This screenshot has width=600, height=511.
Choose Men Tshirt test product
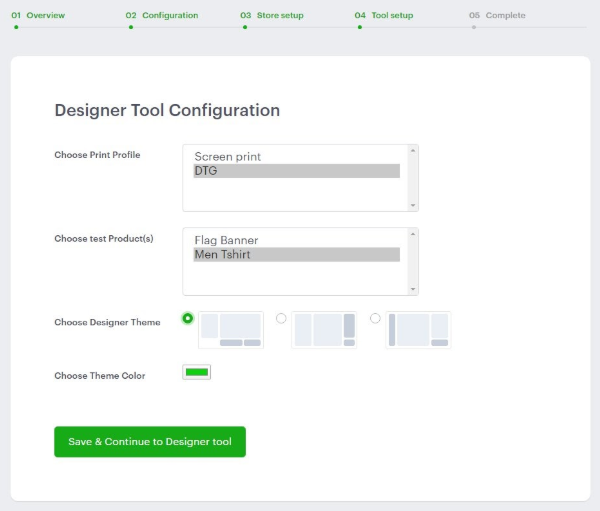[x=295, y=255]
